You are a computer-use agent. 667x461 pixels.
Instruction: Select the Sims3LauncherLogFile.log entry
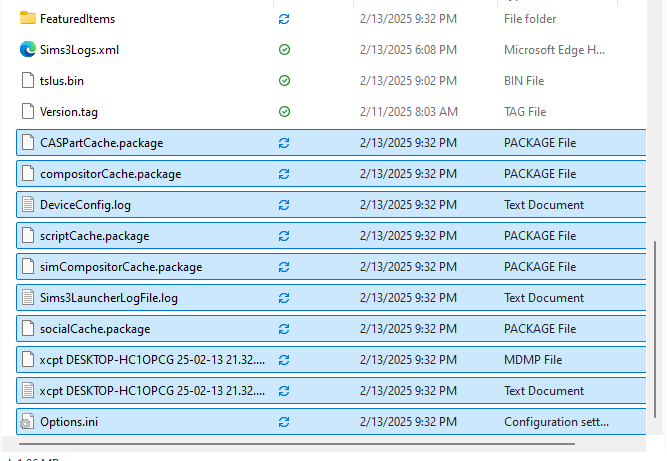[x=331, y=298]
